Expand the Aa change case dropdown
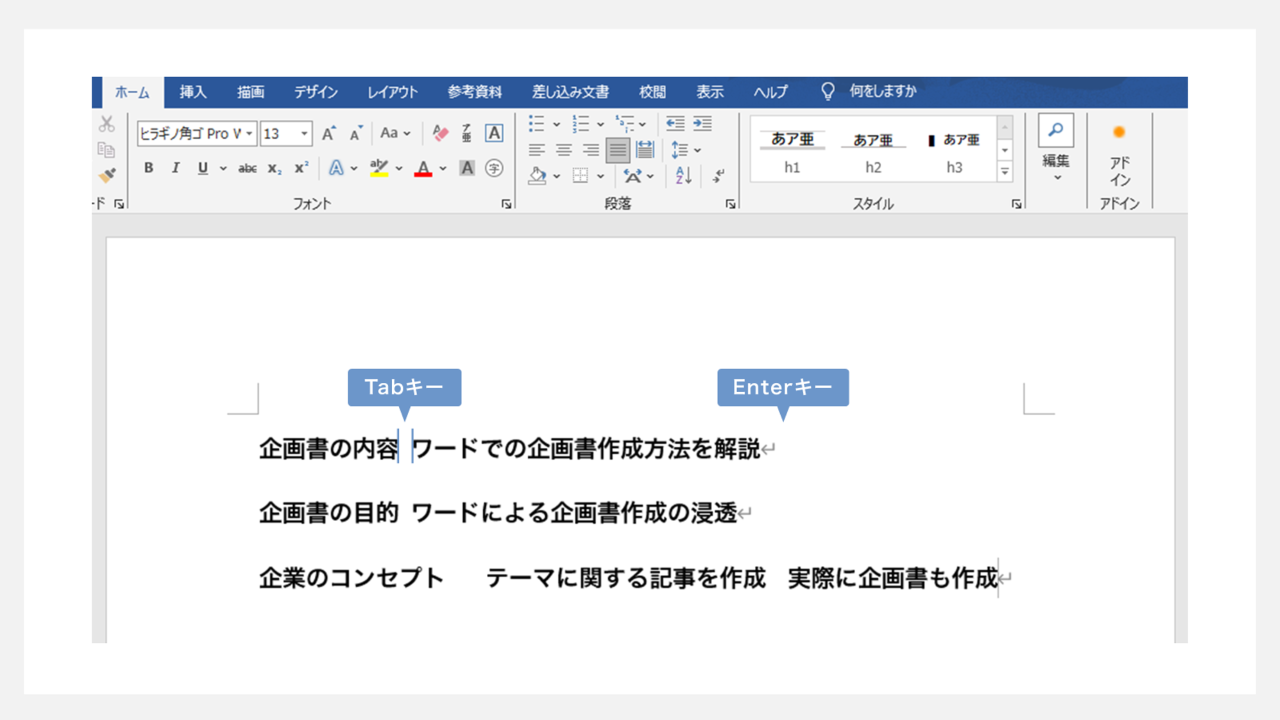The image size is (1280, 720). [x=394, y=133]
